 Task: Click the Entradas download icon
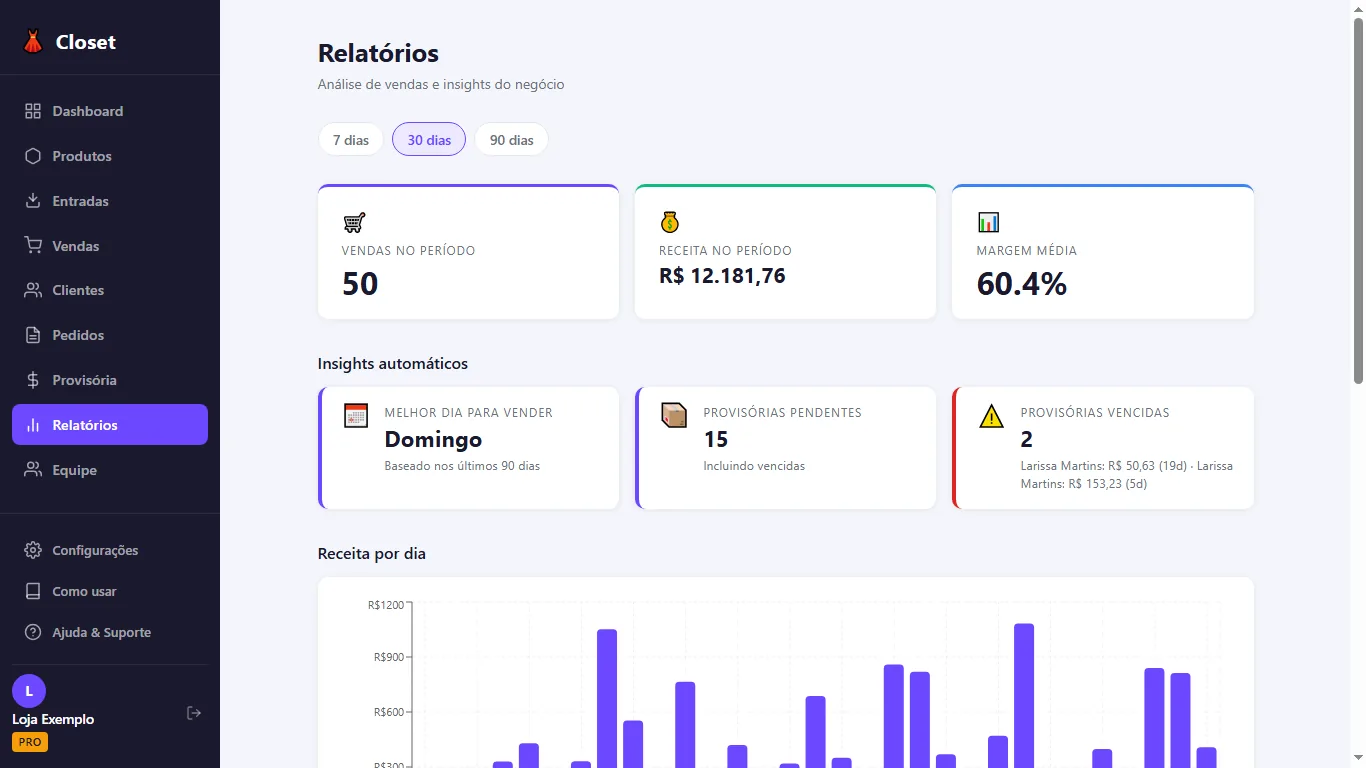click(x=33, y=201)
